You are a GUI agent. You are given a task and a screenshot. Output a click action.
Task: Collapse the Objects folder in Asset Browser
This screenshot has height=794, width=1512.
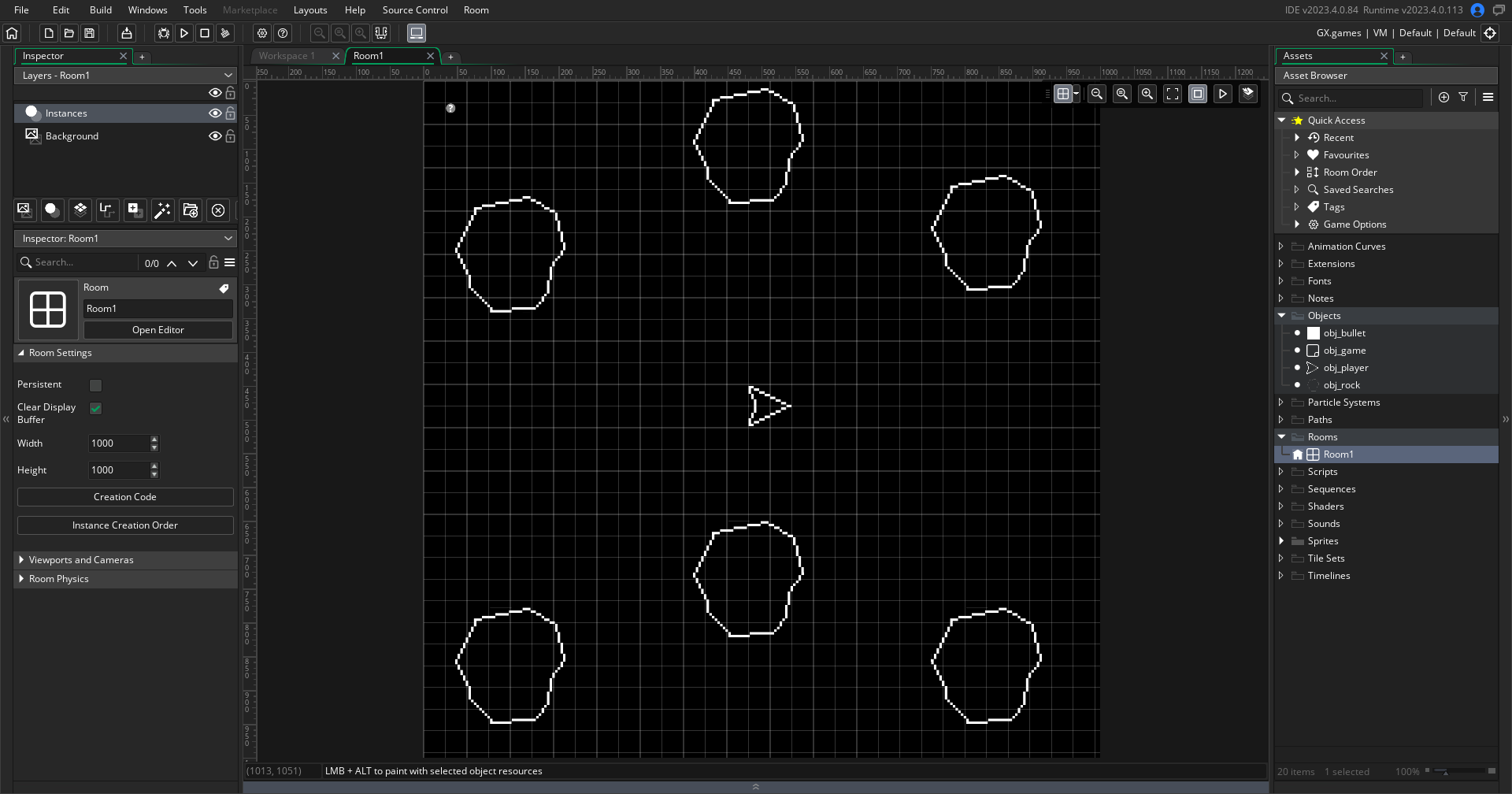1282,315
